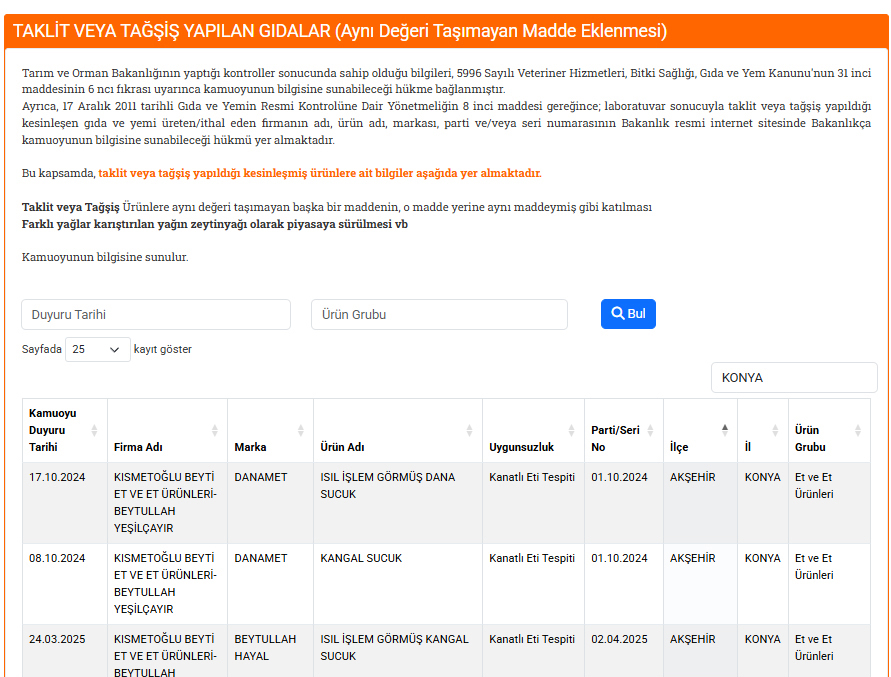Image resolution: width=891 pixels, height=677 pixels.
Task: Sort table by Ürün Grubu column
Action: click(x=829, y=430)
